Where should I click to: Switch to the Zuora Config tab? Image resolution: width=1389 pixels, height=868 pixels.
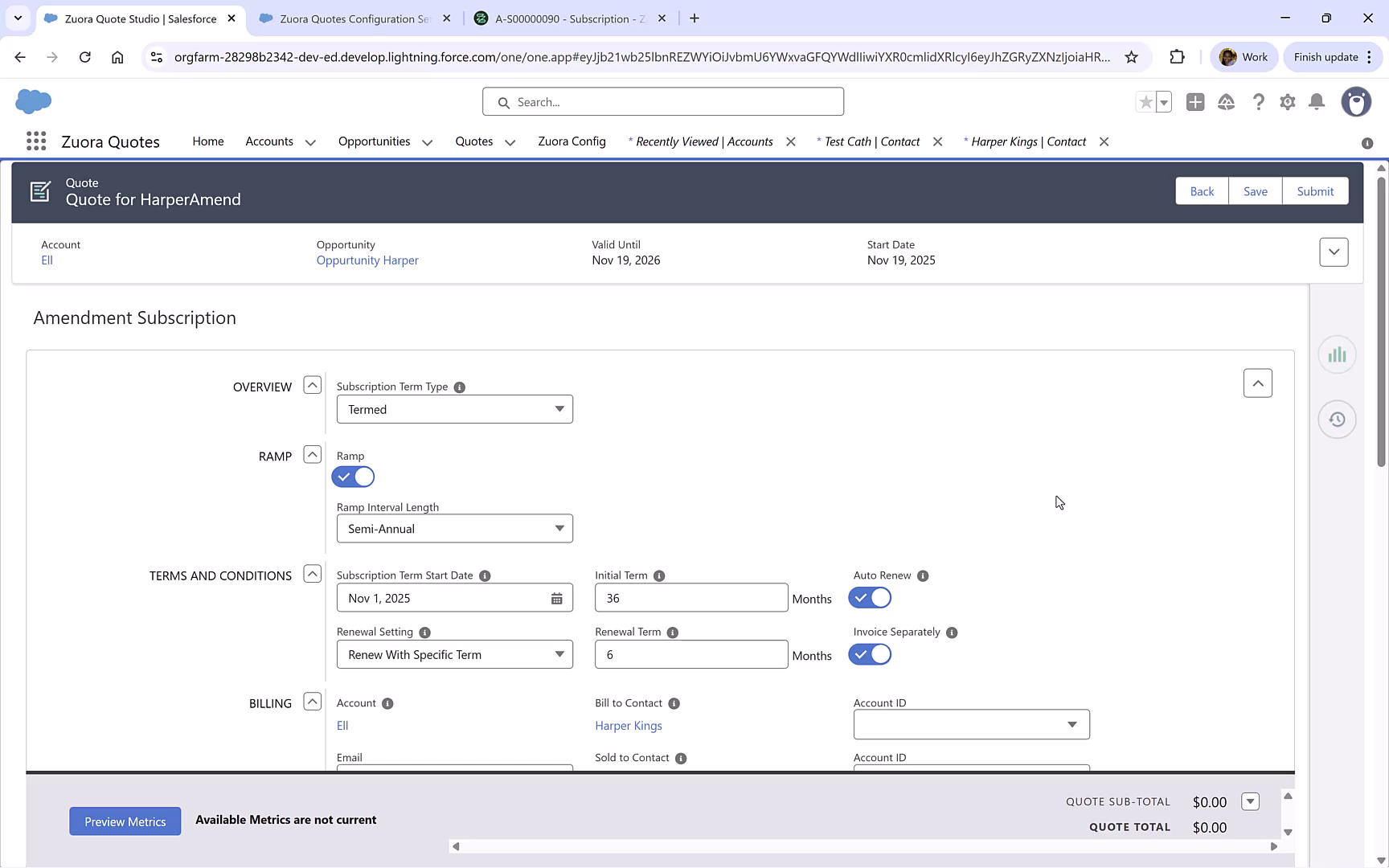(x=572, y=141)
